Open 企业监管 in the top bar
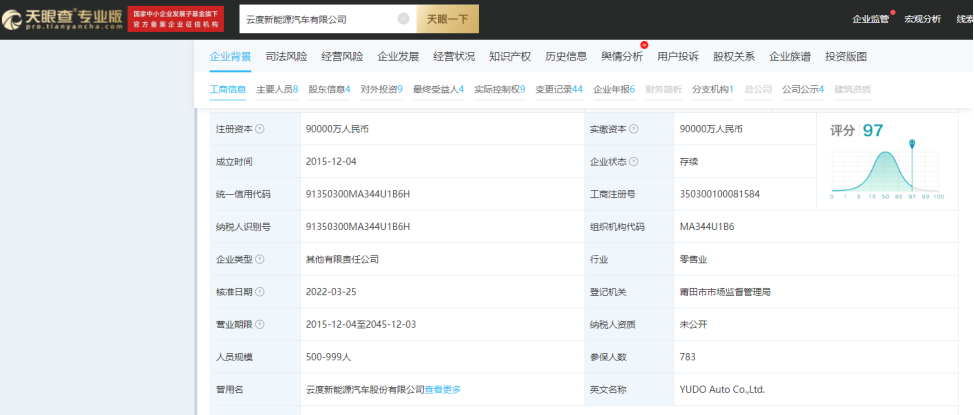Viewport: 974px width, 415px height. pos(870,19)
